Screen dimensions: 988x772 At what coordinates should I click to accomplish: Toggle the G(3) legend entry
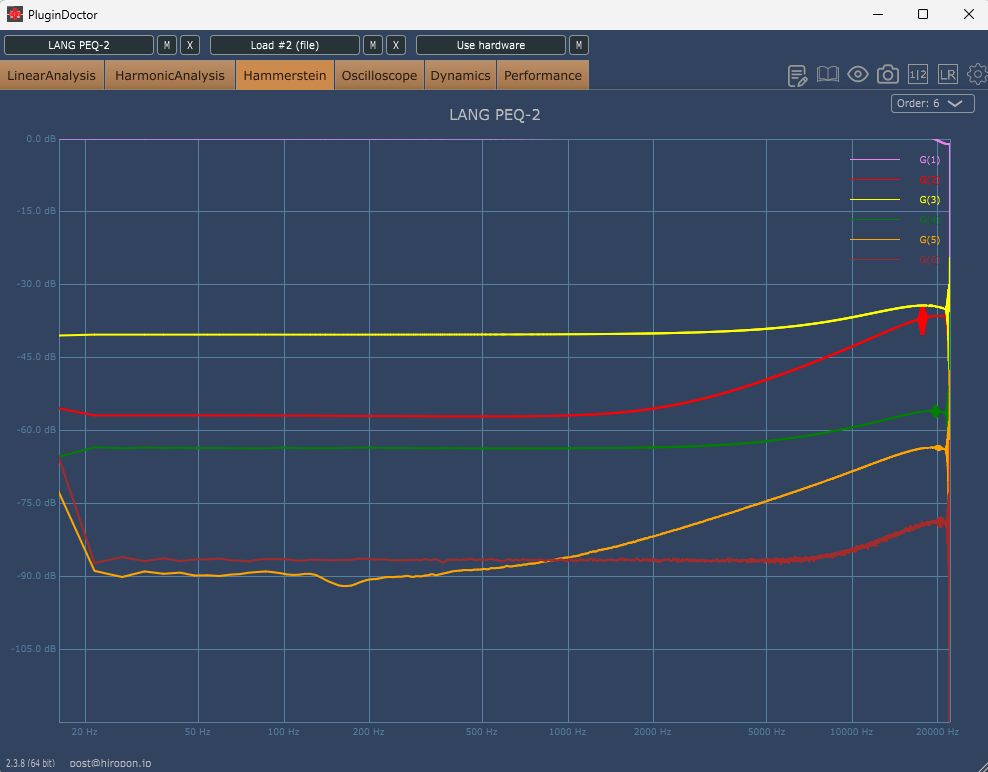pos(929,200)
